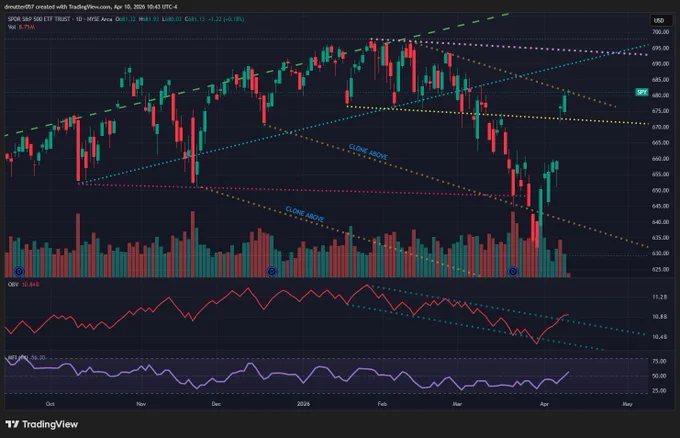This screenshot has height=438, width=680.
Task: Click the 2026 label on time axis
Action: point(303,404)
